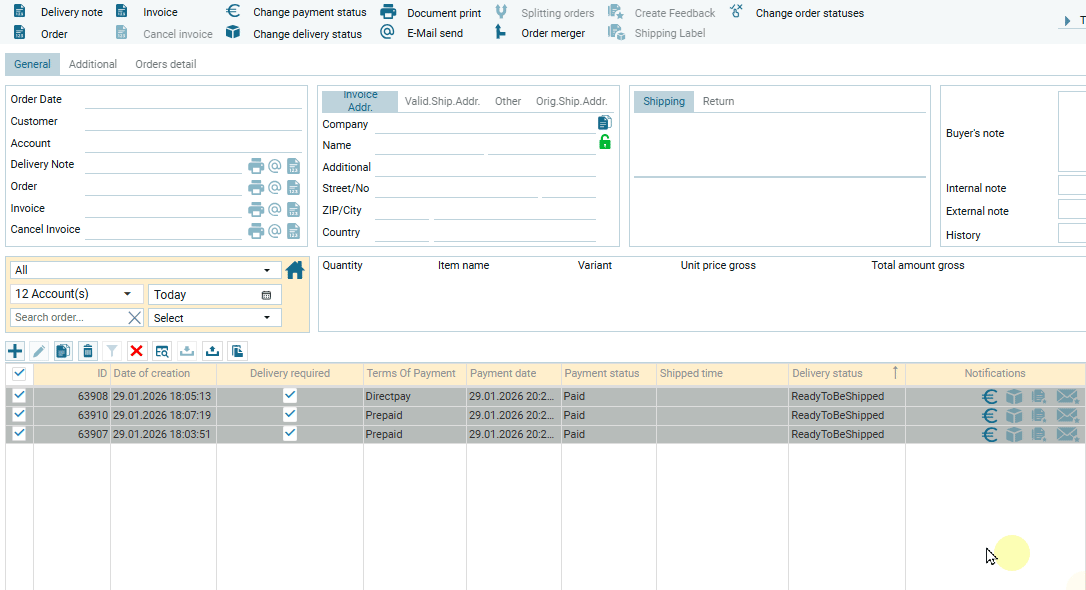
Task: Click the red X icon above the grid
Action: coord(137,351)
